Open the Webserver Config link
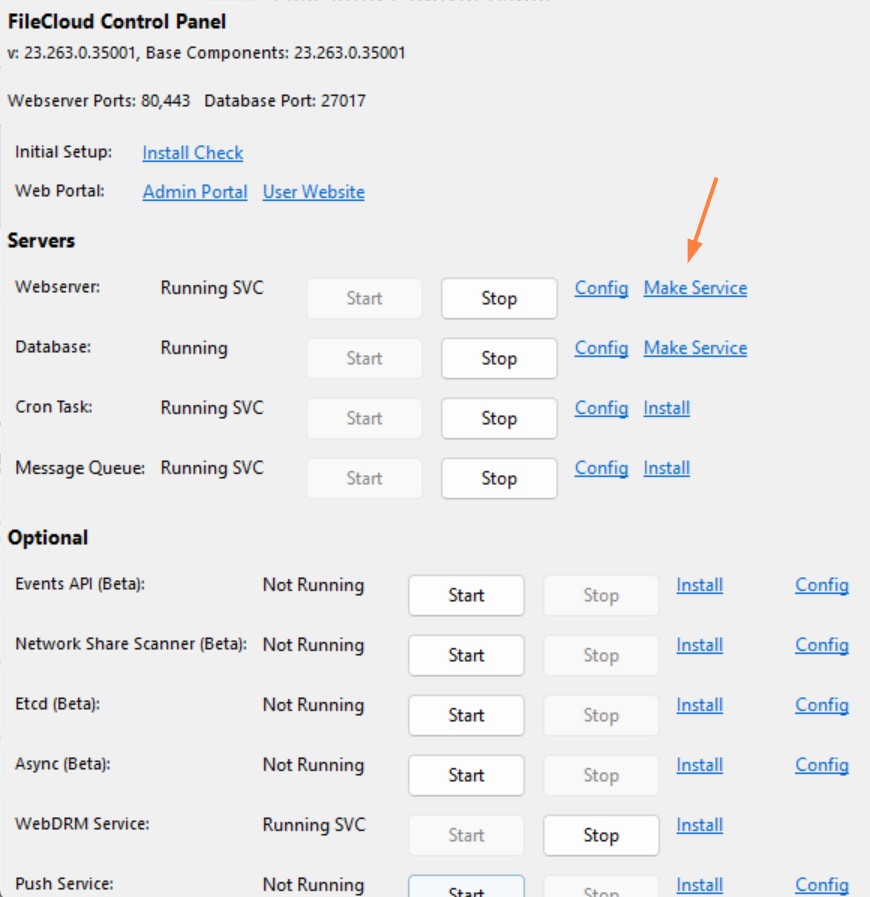The width and height of the screenshot is (870, 897). (x=601, y=288)
